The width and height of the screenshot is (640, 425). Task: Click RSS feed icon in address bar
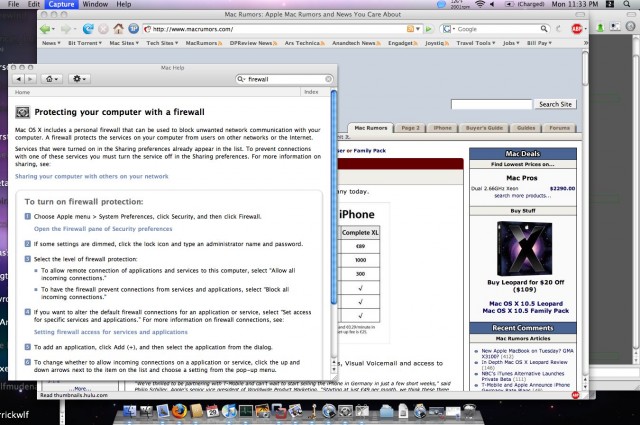click(410, 29)
